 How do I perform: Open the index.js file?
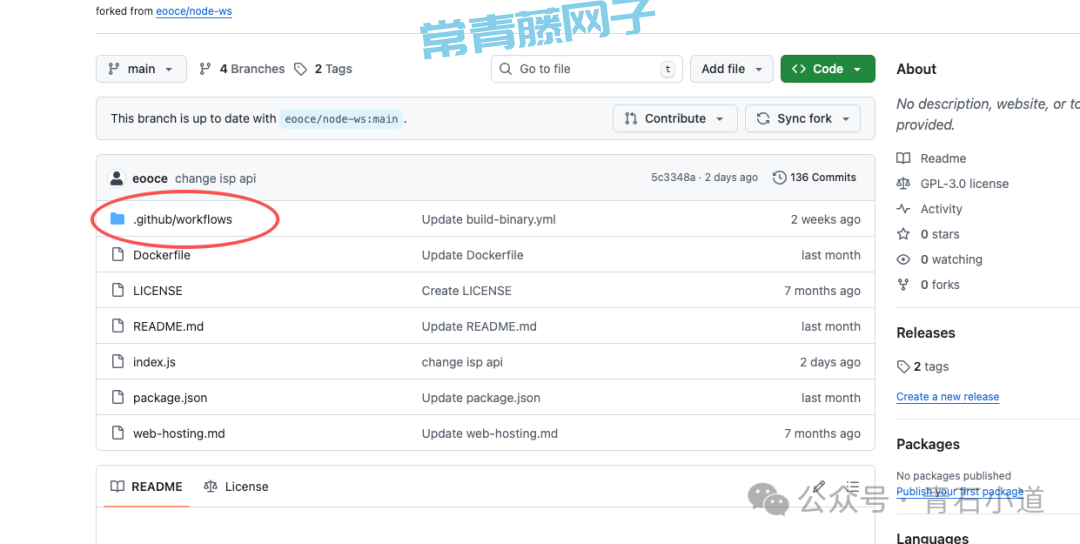tap(154, 362)
